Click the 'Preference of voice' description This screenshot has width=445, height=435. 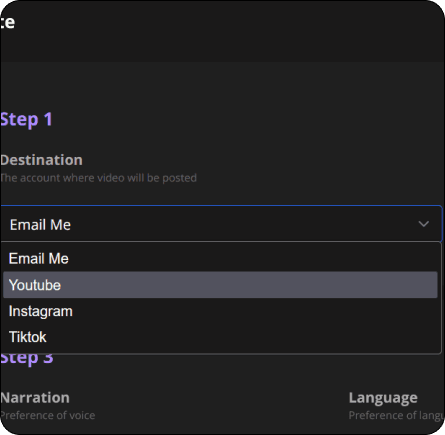(x=48, y=415)
